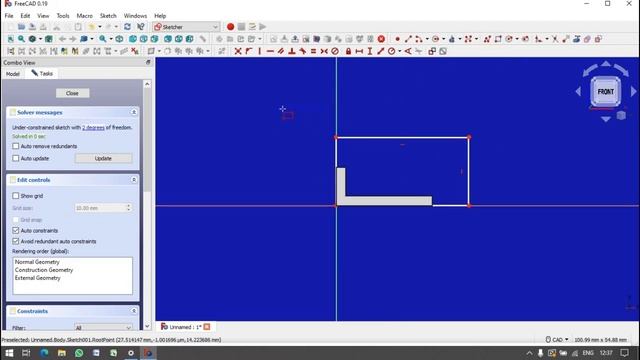640x360 pixels.
Task: Apply tangent constraint
Action: [x=302, y=51]
